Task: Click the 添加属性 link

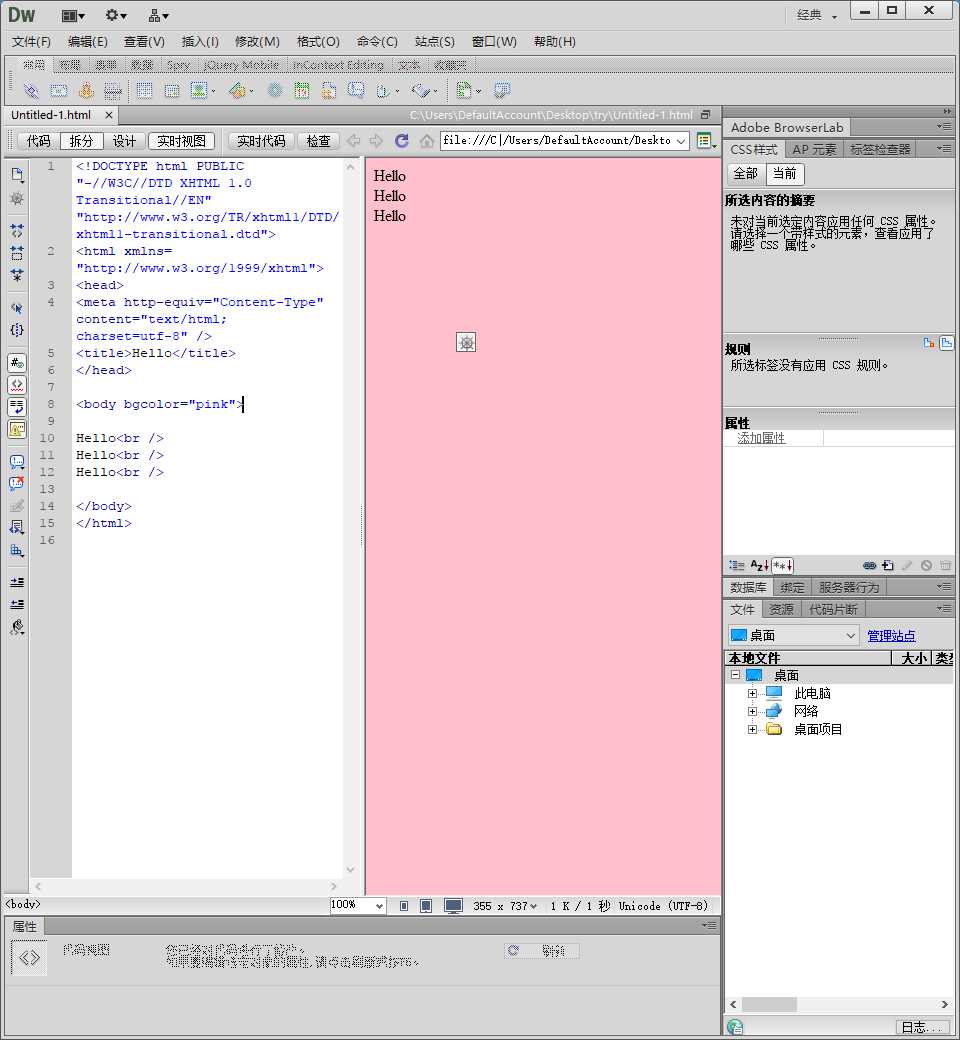Action: (x=761, y=438)
